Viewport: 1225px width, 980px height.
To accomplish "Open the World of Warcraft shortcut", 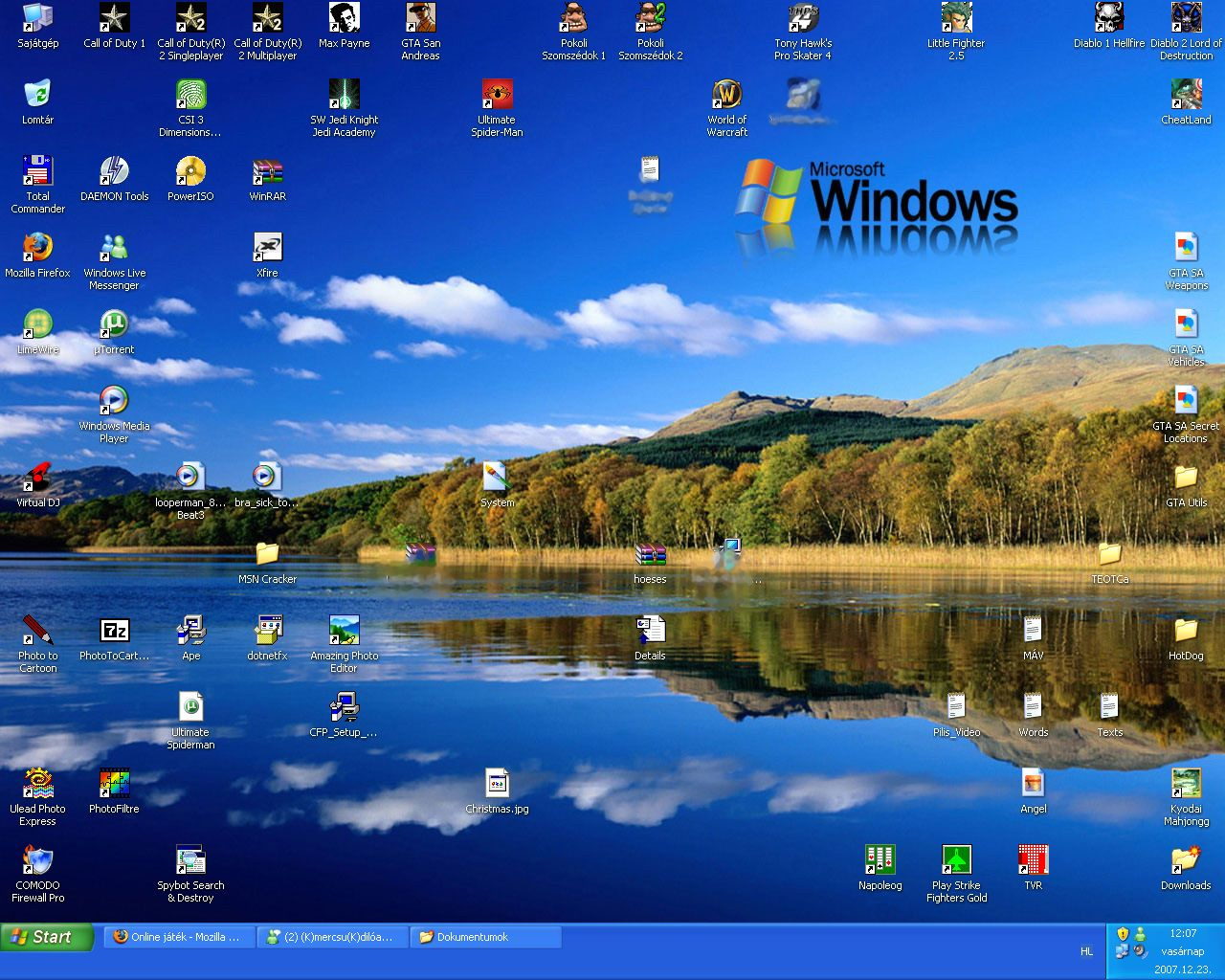I will pos(726,109).
